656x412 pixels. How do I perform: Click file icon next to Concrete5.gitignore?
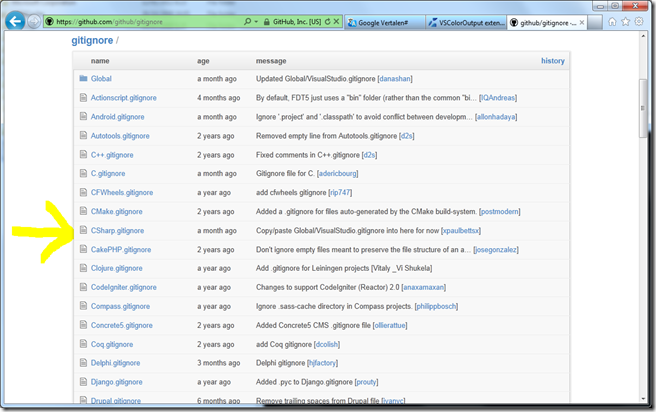click(83, 325)
